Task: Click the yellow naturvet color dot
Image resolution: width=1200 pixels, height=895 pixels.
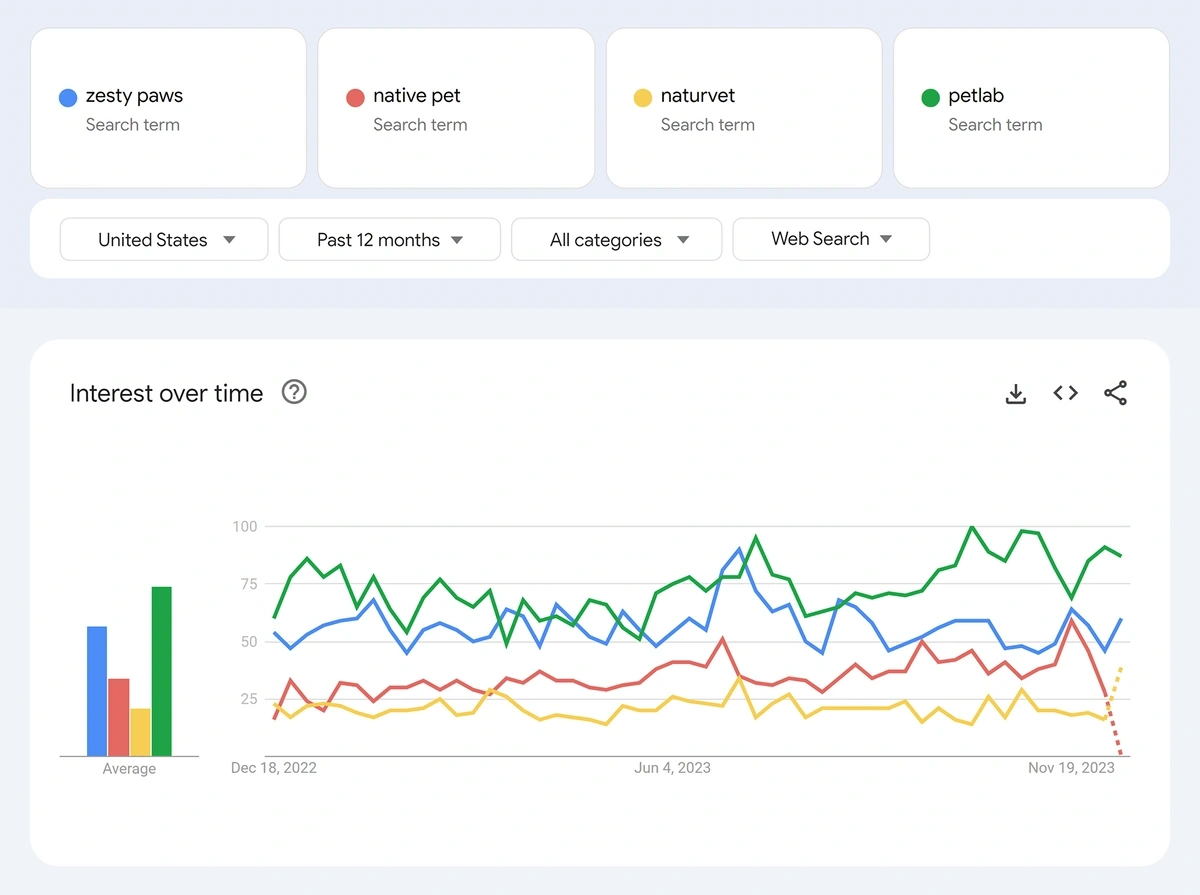Action: [643, 98]
